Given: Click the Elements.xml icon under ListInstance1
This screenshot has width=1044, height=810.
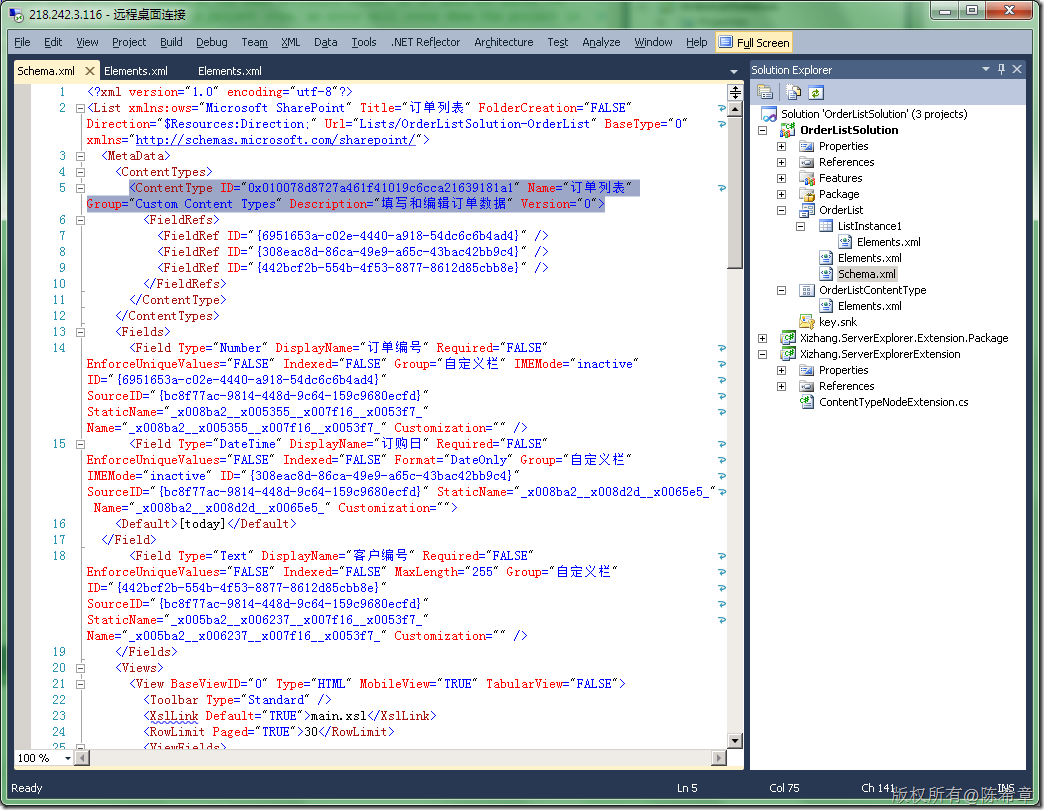Looking at the screenshot, I should (x=845, y=242).
